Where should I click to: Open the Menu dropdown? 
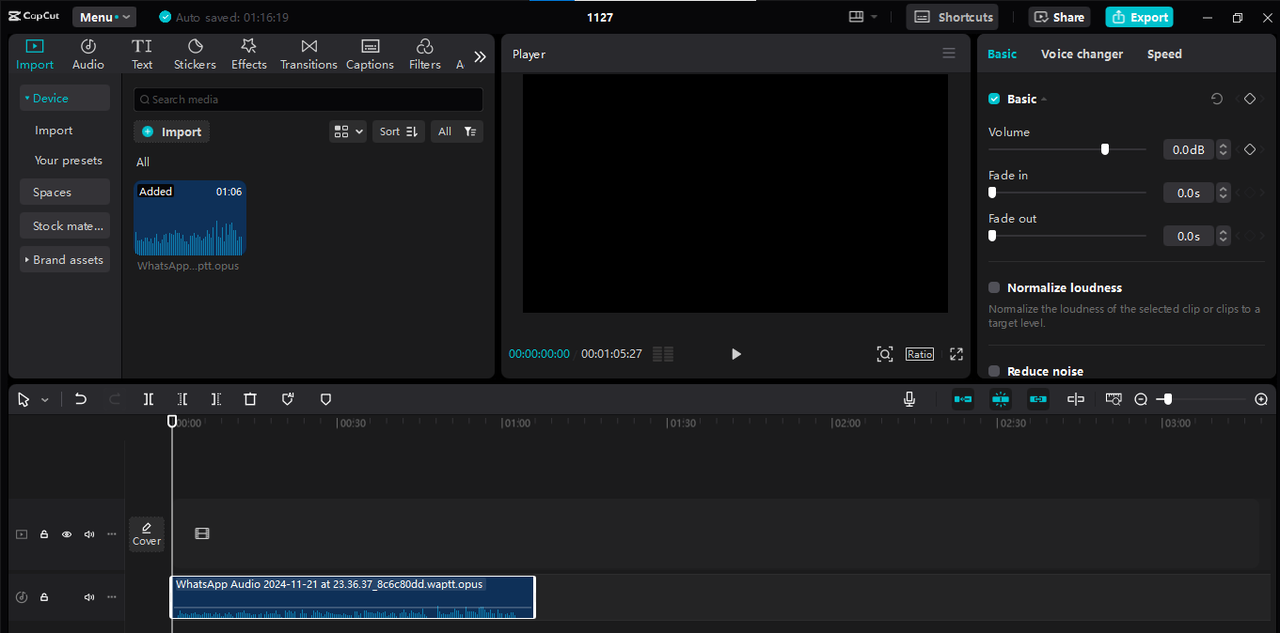(103, 17)
